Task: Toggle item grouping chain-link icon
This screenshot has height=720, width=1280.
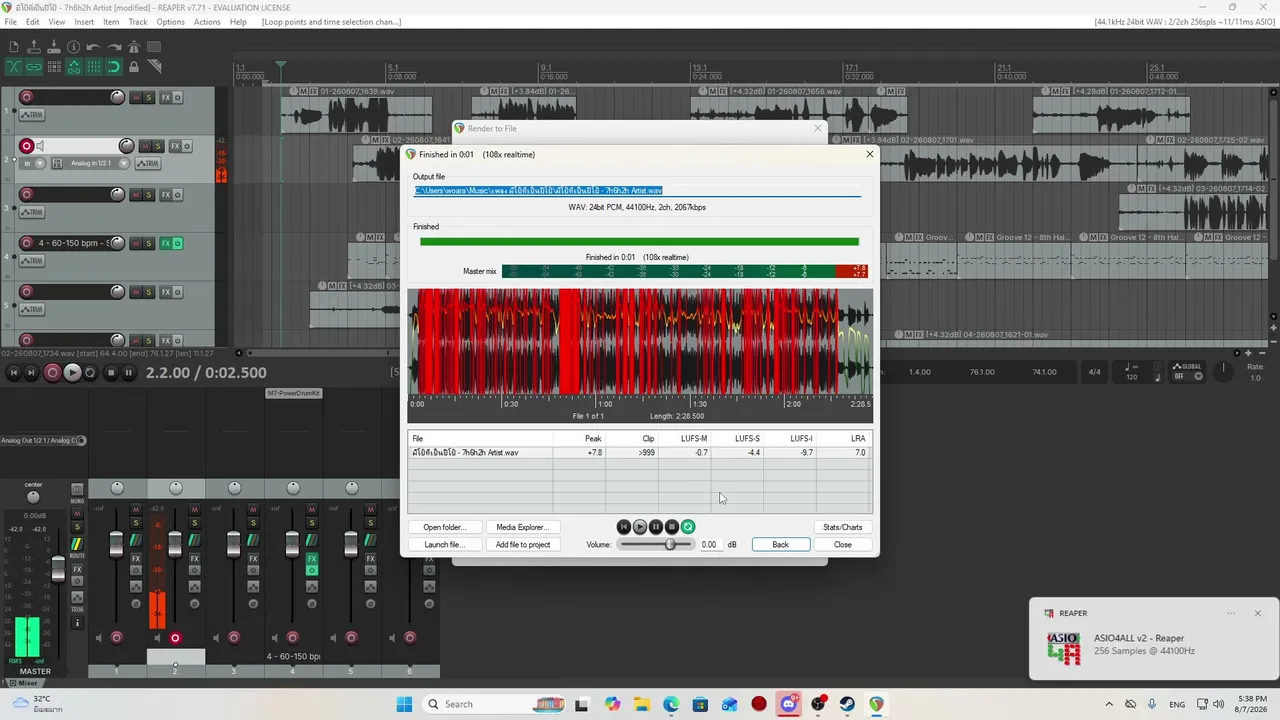Action: coord(34,67)
